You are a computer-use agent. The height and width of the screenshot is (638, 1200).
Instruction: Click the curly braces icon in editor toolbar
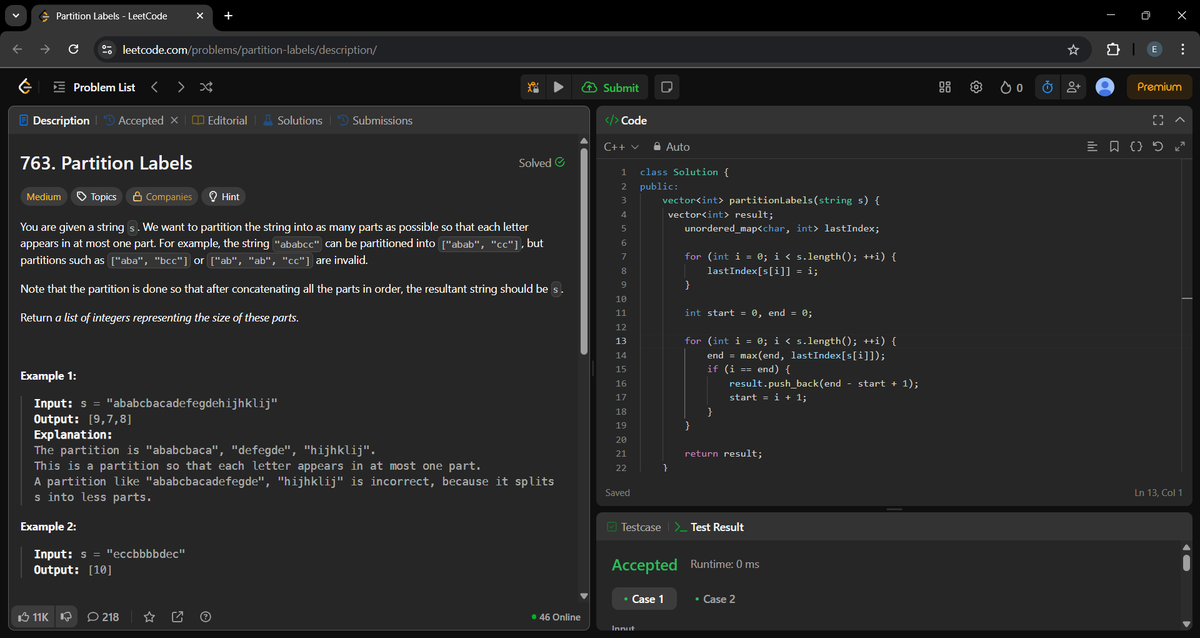1136,147
